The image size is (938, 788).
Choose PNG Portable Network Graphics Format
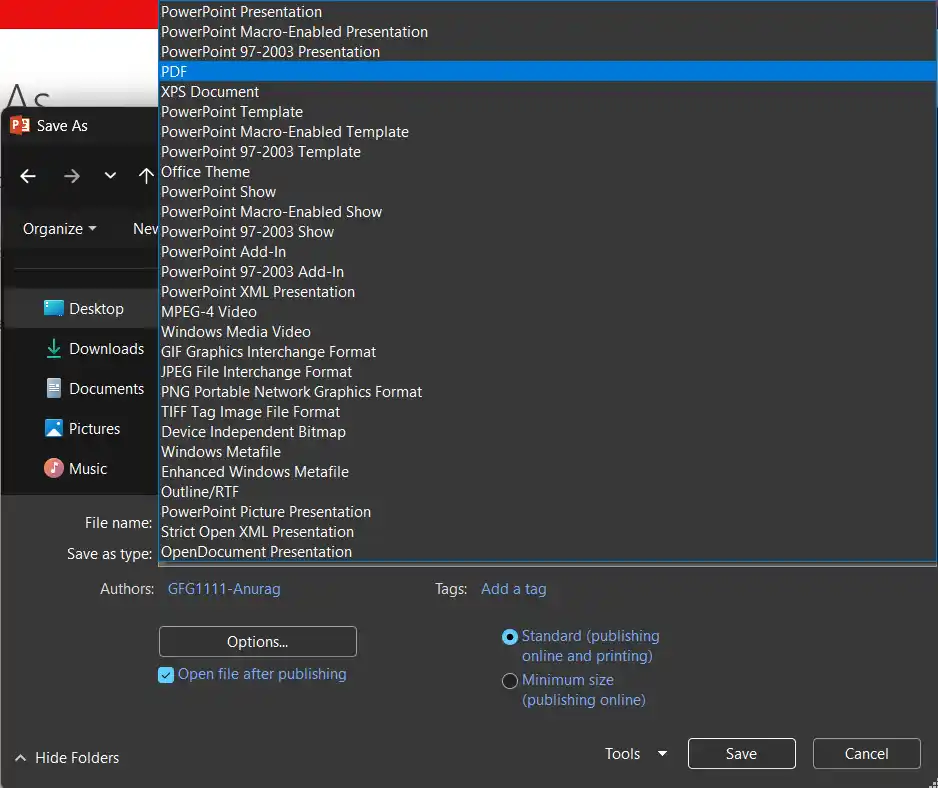click(x=547, y=392)
